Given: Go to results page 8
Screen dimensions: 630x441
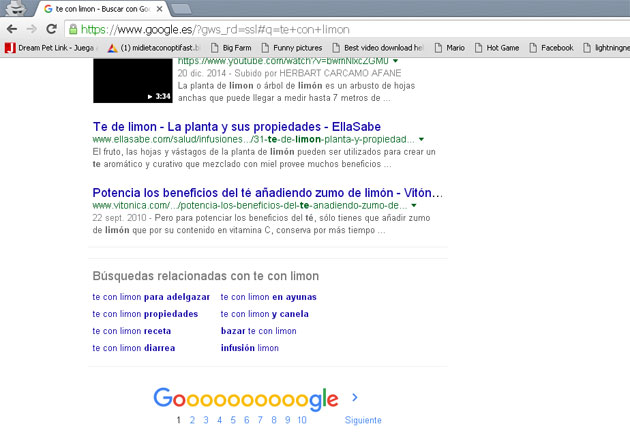Looking at the screenshot, I should [x=274, y=420].
